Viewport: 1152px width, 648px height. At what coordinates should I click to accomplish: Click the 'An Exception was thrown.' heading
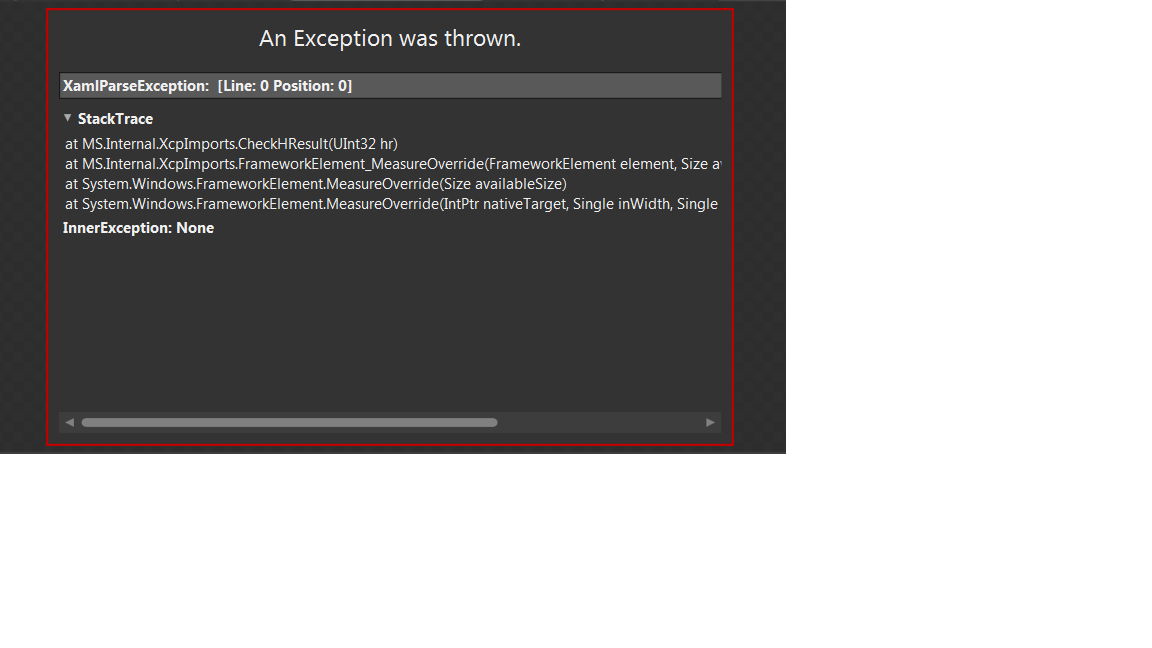[x=390, y=38]
